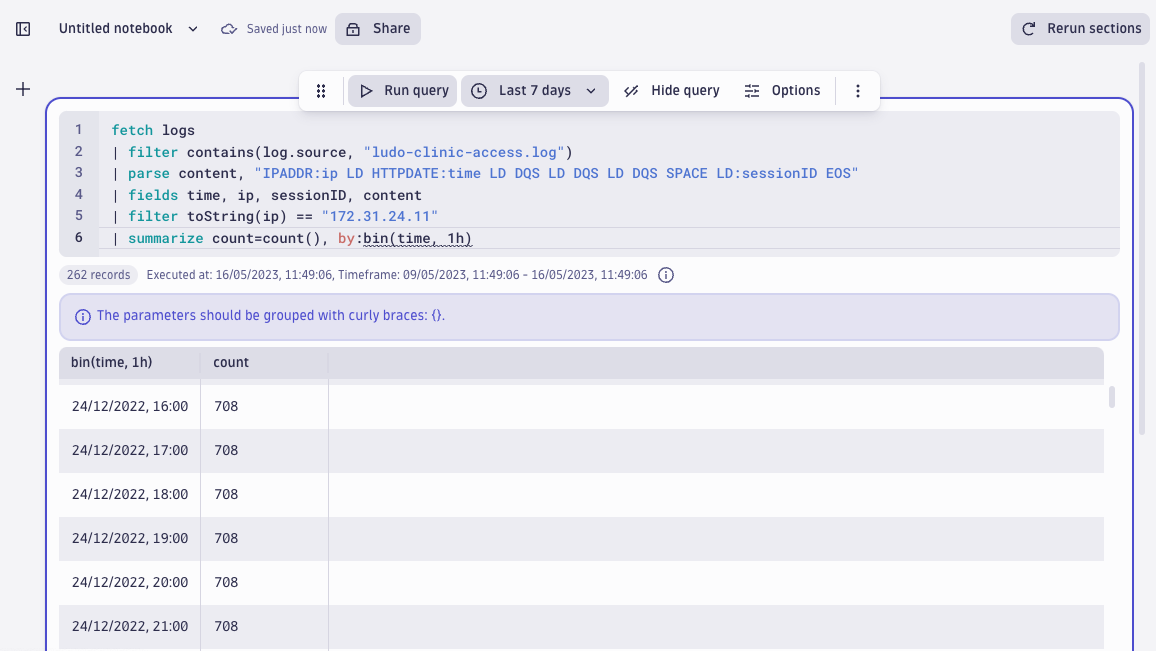Click the info icon in the parameters banner

81,315
